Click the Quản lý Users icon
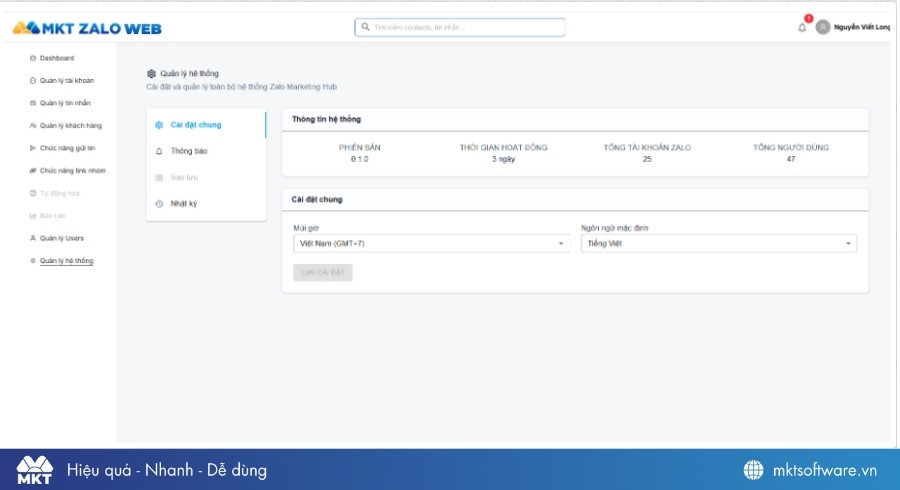 pyautogui.click(x=33, y=238)
